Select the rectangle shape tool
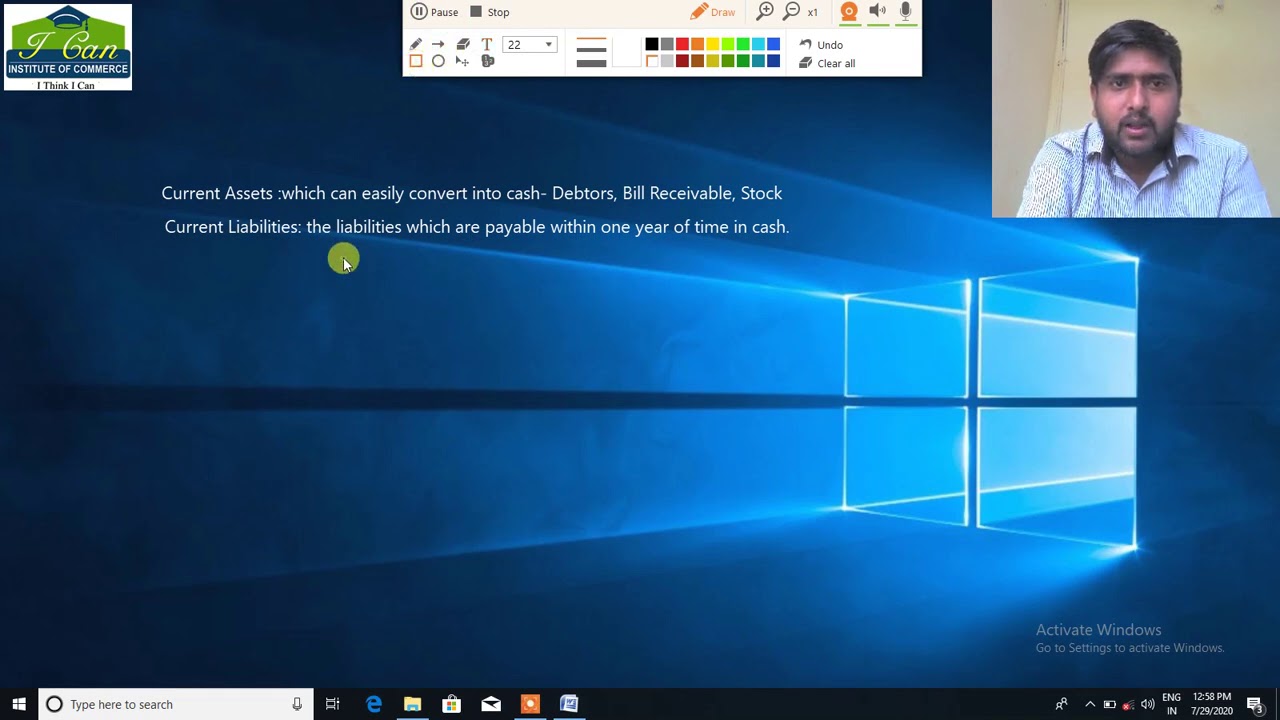Viewport: 1280px width, 720px height. [416, 61]
